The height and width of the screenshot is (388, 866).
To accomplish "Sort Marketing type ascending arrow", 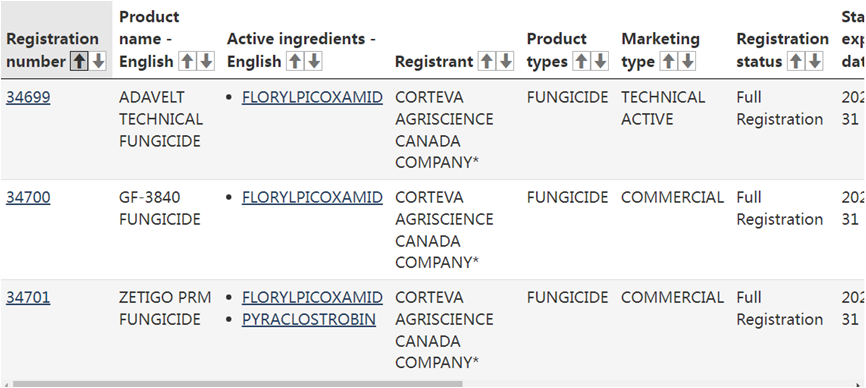I will (668, 61).
